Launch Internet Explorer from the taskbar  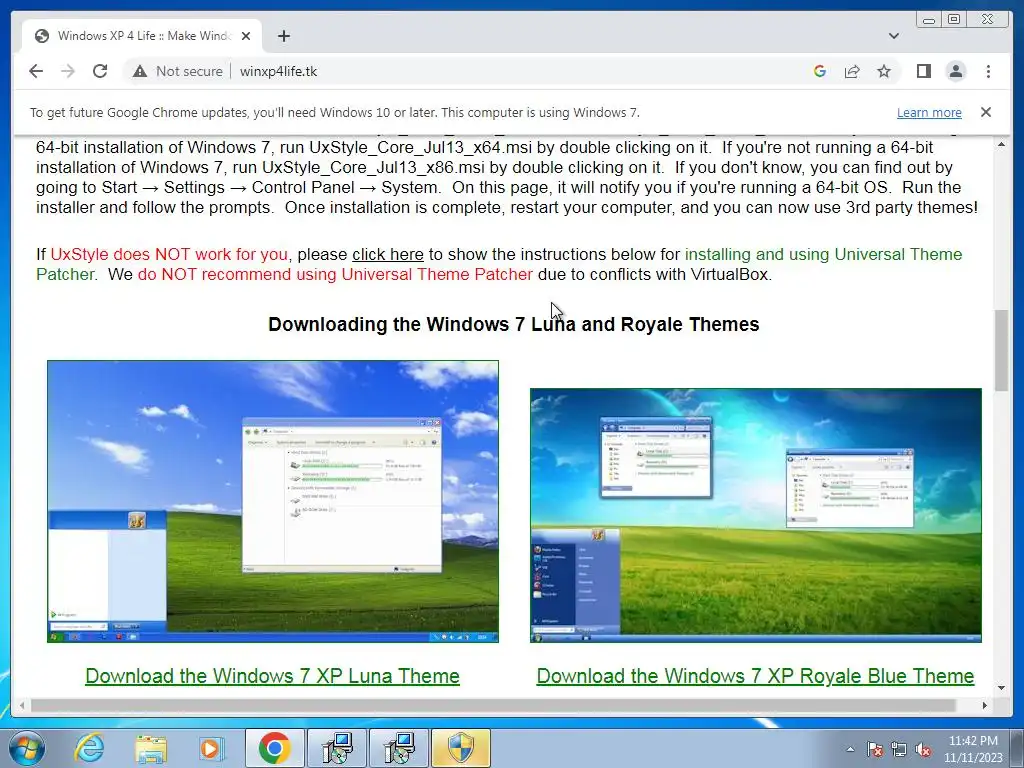tap(89, 748)
